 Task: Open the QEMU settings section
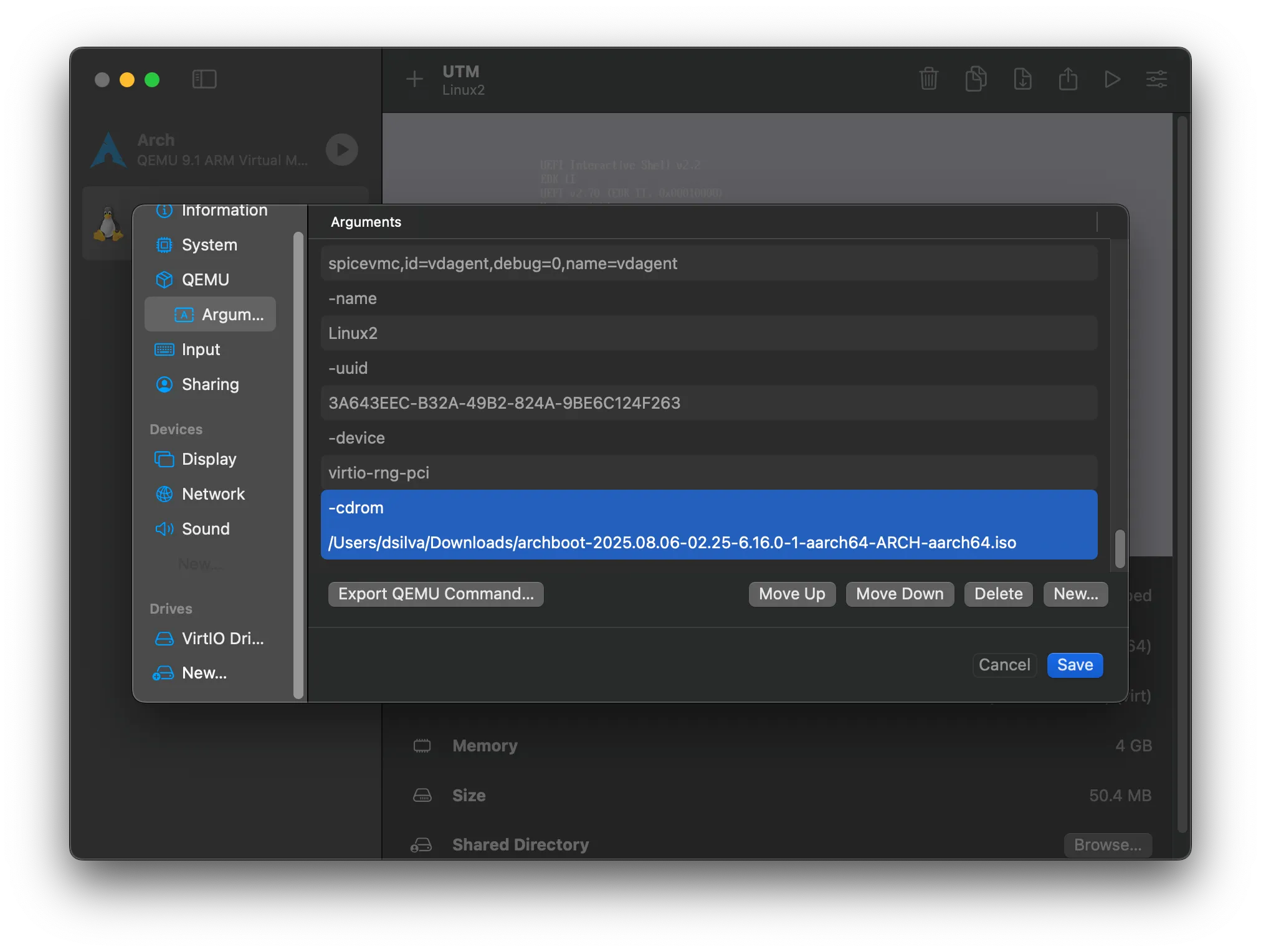point(211,280)
